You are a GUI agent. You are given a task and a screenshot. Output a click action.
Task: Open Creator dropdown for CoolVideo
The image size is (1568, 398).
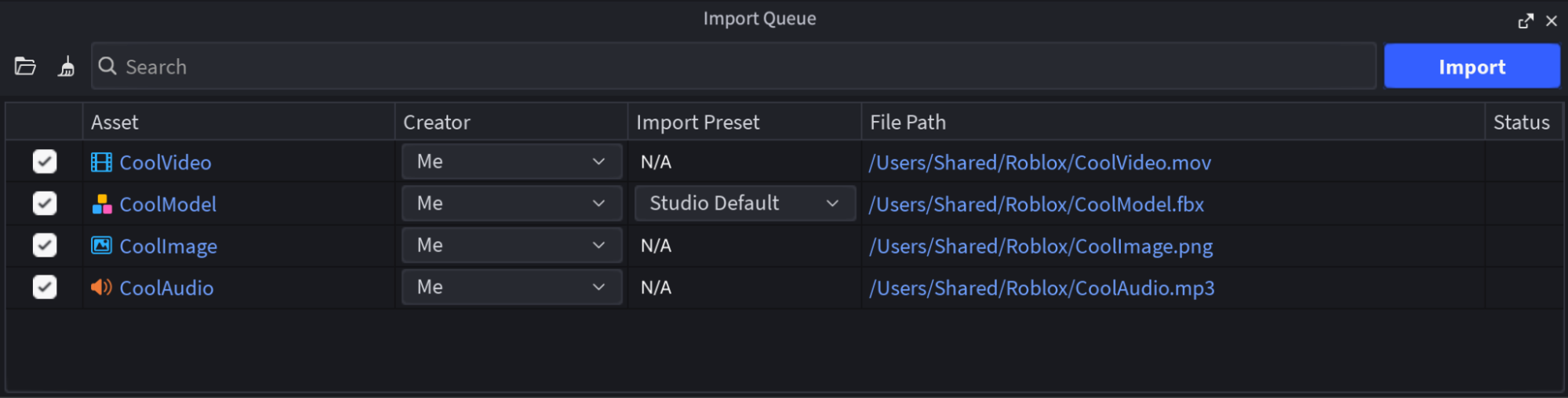pyautogui.click(x=511, y=162)
